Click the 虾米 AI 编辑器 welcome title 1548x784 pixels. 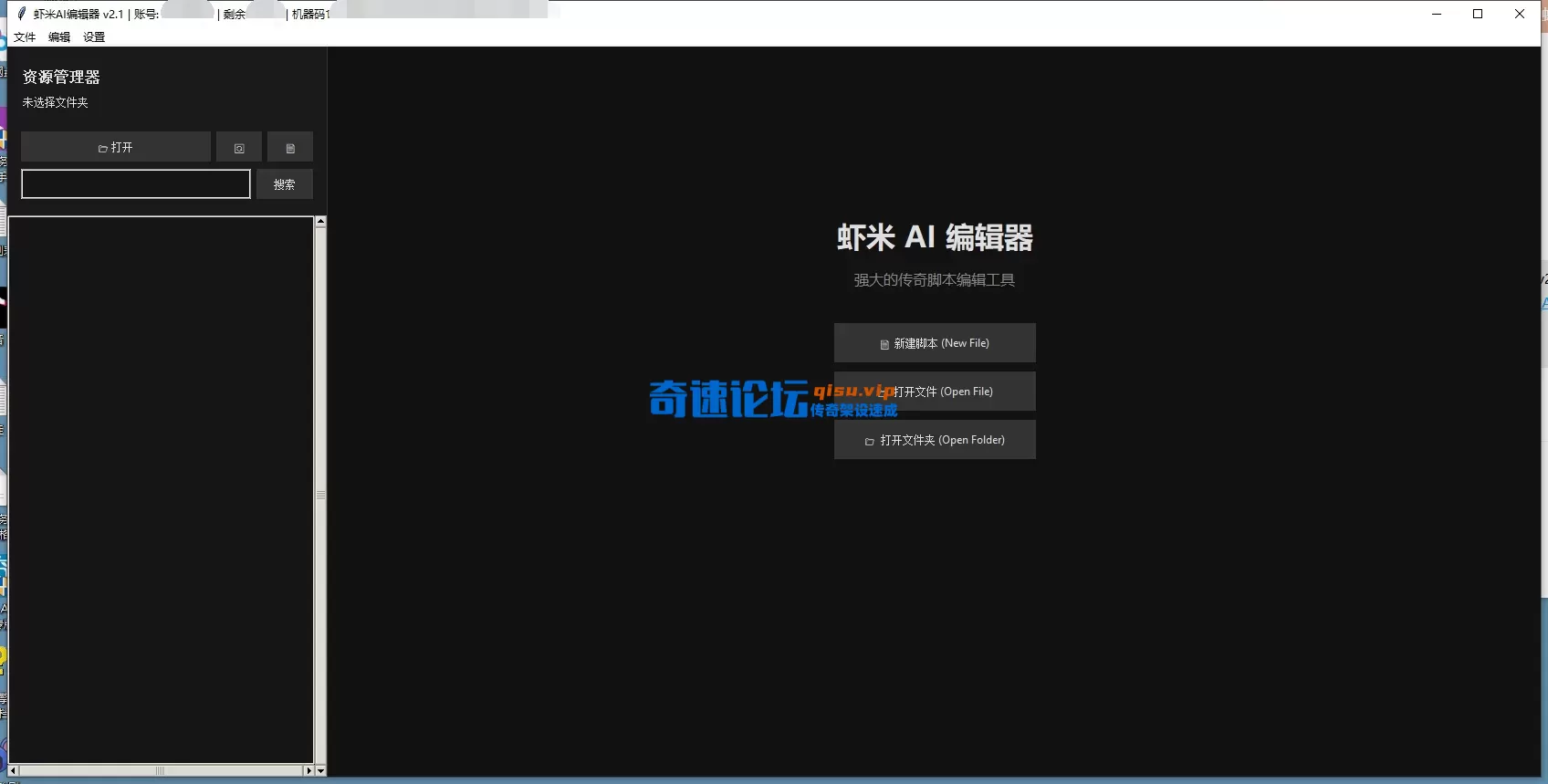coord(935,237)
